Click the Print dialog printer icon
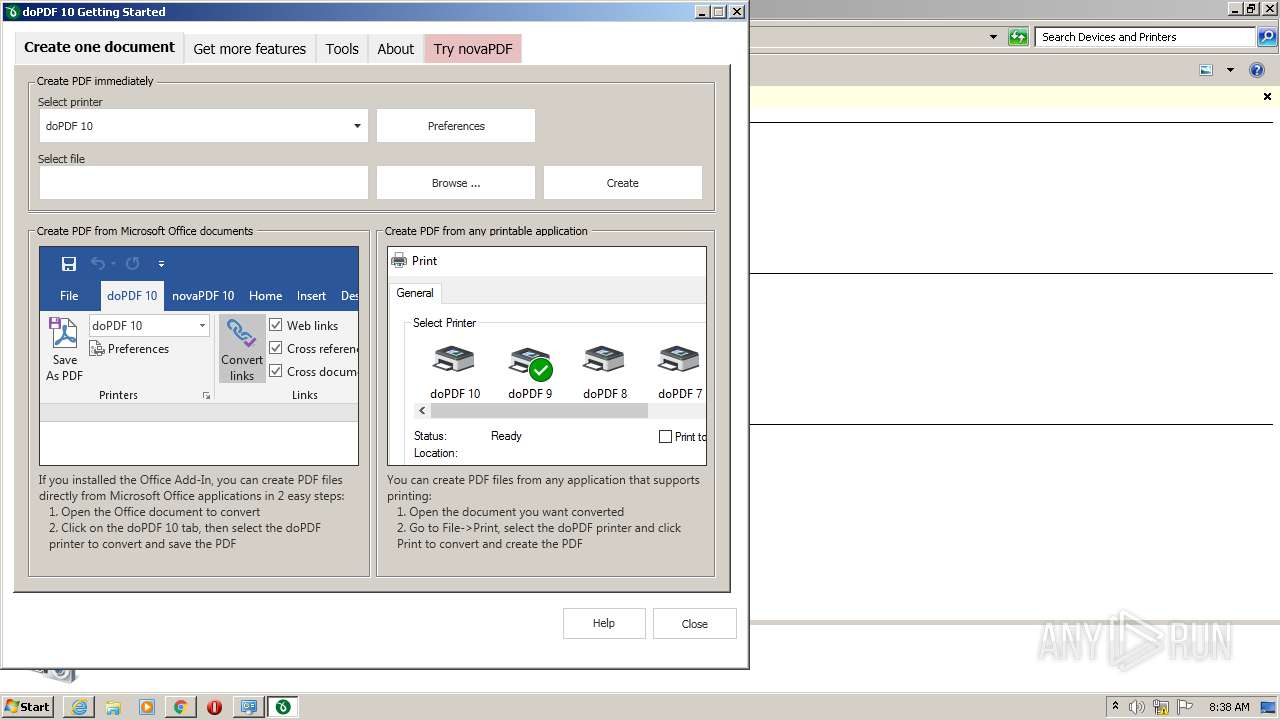Viewport: 1280px width, 720px height. 400,261
